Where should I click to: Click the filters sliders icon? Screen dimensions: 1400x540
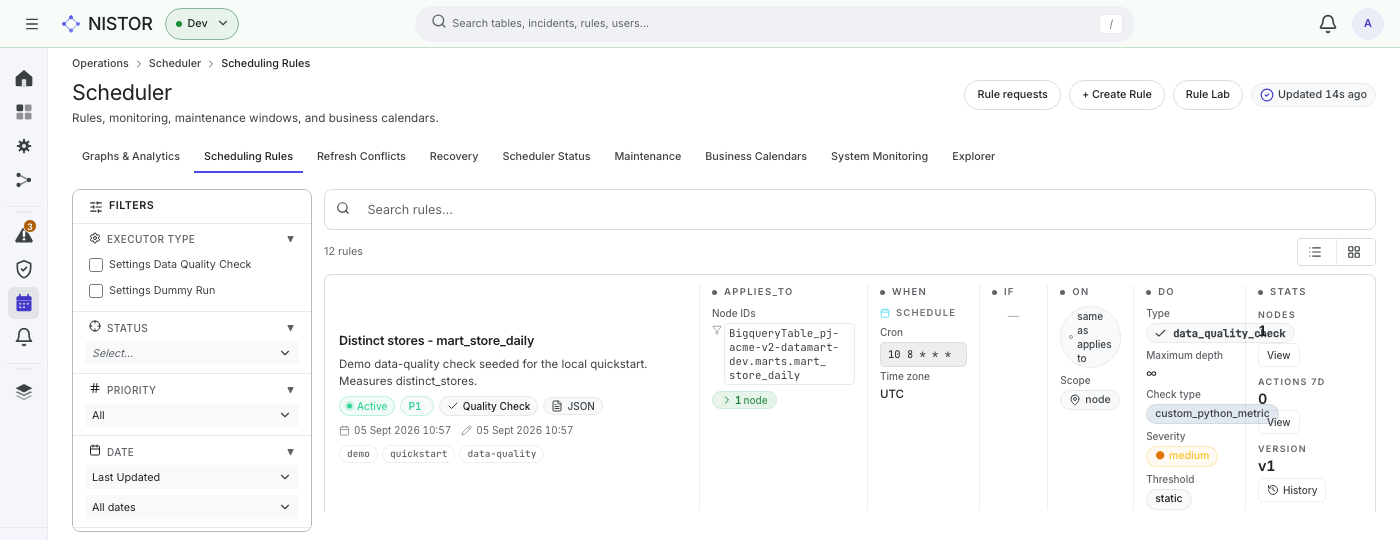point(96,206)
